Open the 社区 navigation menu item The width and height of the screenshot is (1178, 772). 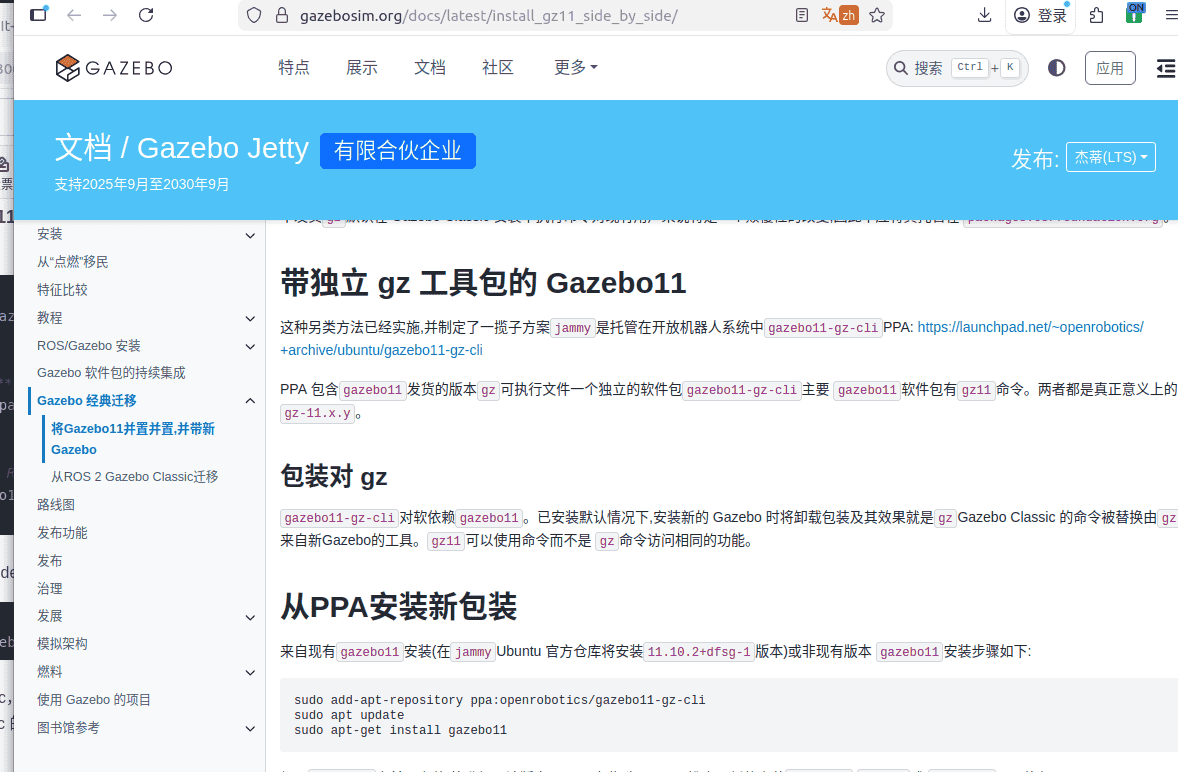tap(497, 67)
